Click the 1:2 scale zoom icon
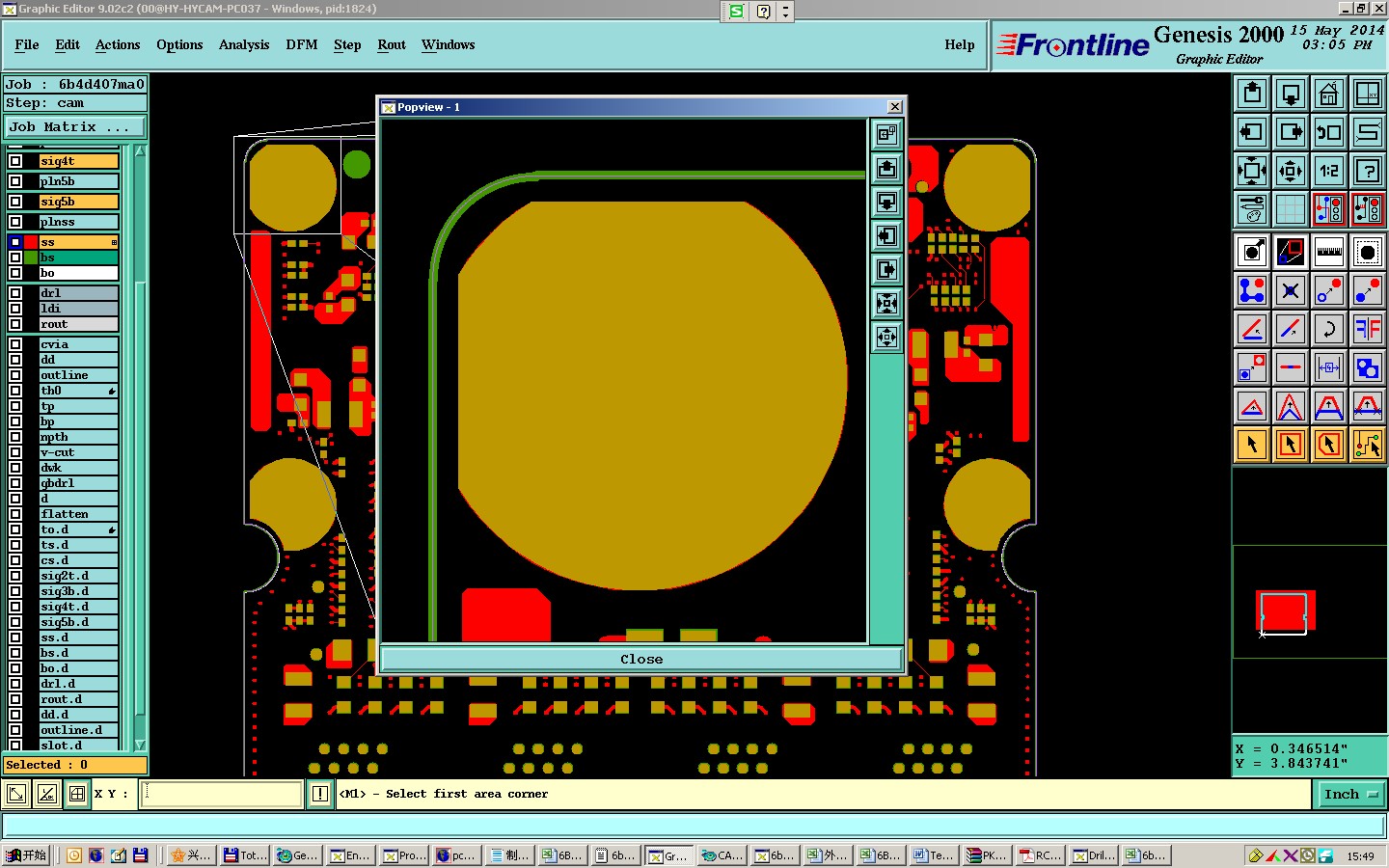Image resolution: width=1389 pixels, height=868 pixels. (1329, 171)
